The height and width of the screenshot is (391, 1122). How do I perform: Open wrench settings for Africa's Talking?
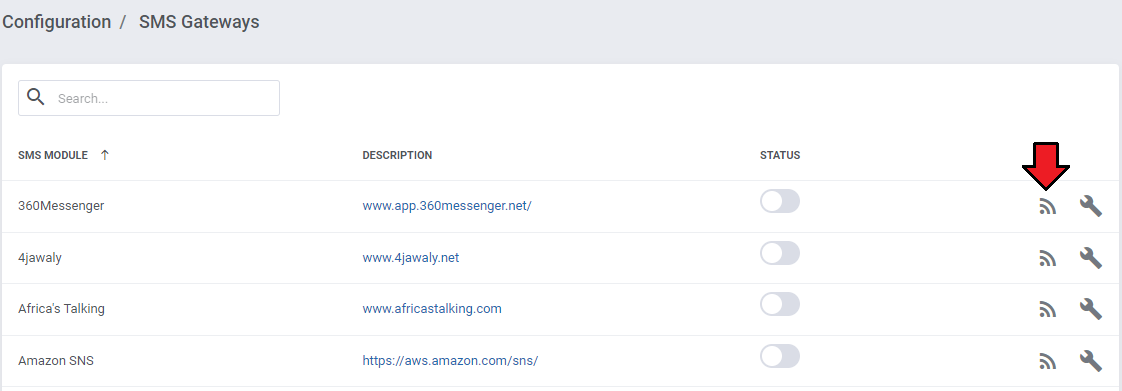1091,309
